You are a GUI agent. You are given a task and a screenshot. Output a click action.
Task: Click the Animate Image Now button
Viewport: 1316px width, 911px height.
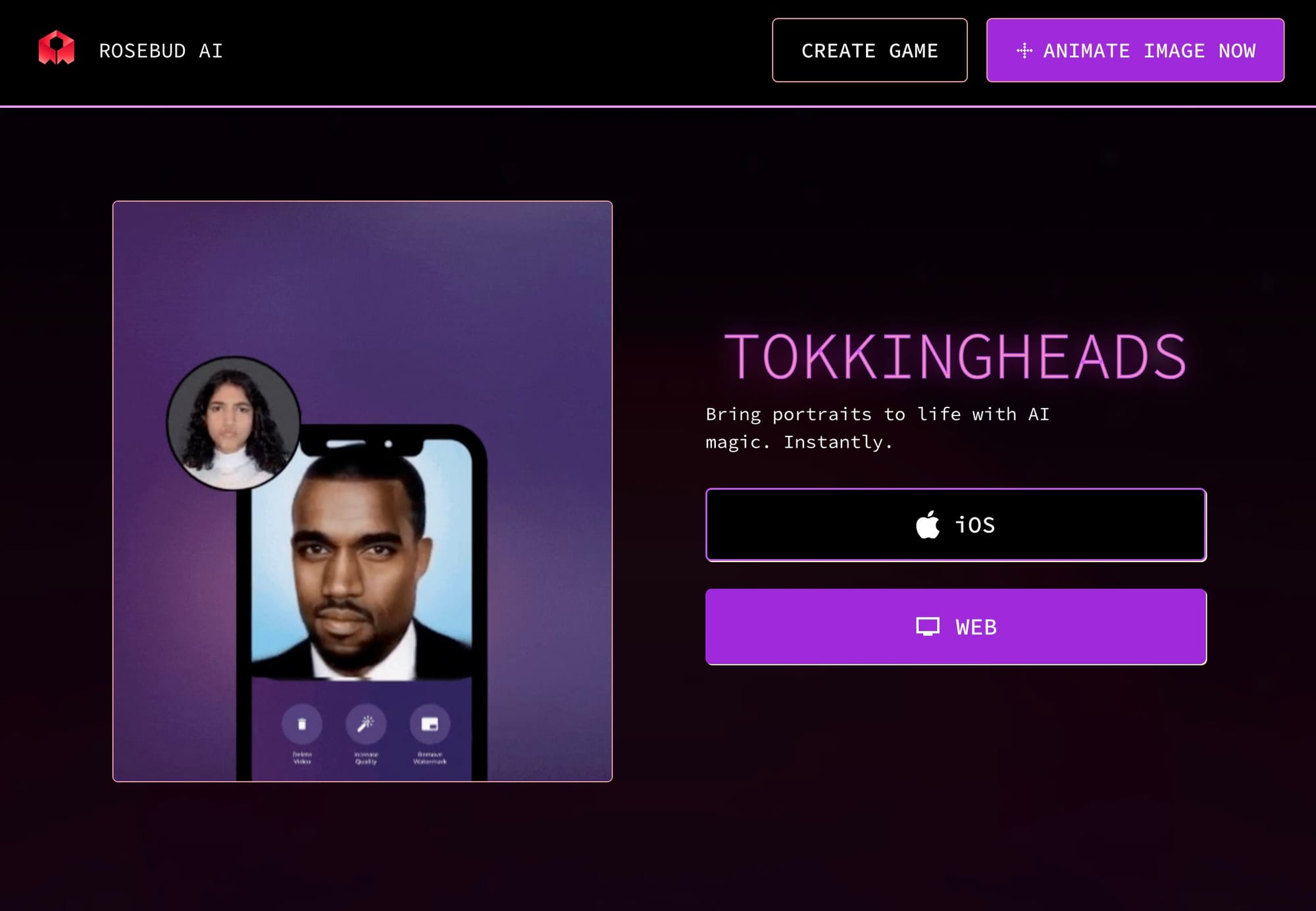[1135, 50]
